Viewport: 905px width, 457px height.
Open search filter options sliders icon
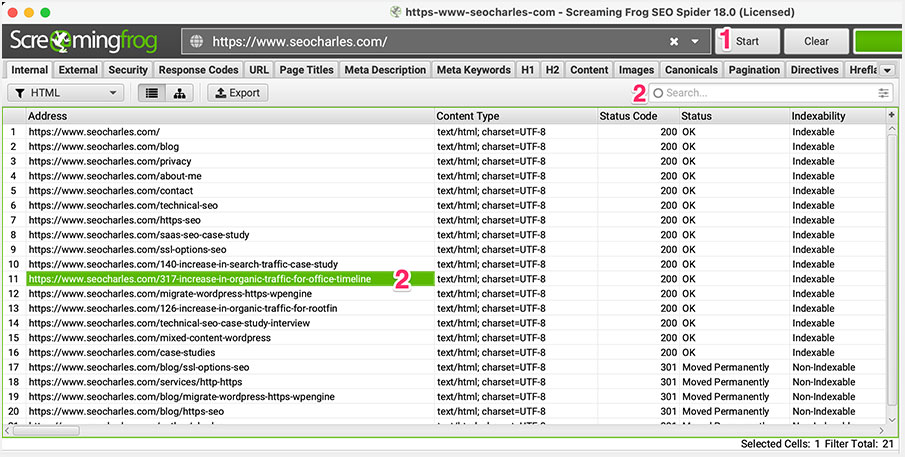[883, 93]
